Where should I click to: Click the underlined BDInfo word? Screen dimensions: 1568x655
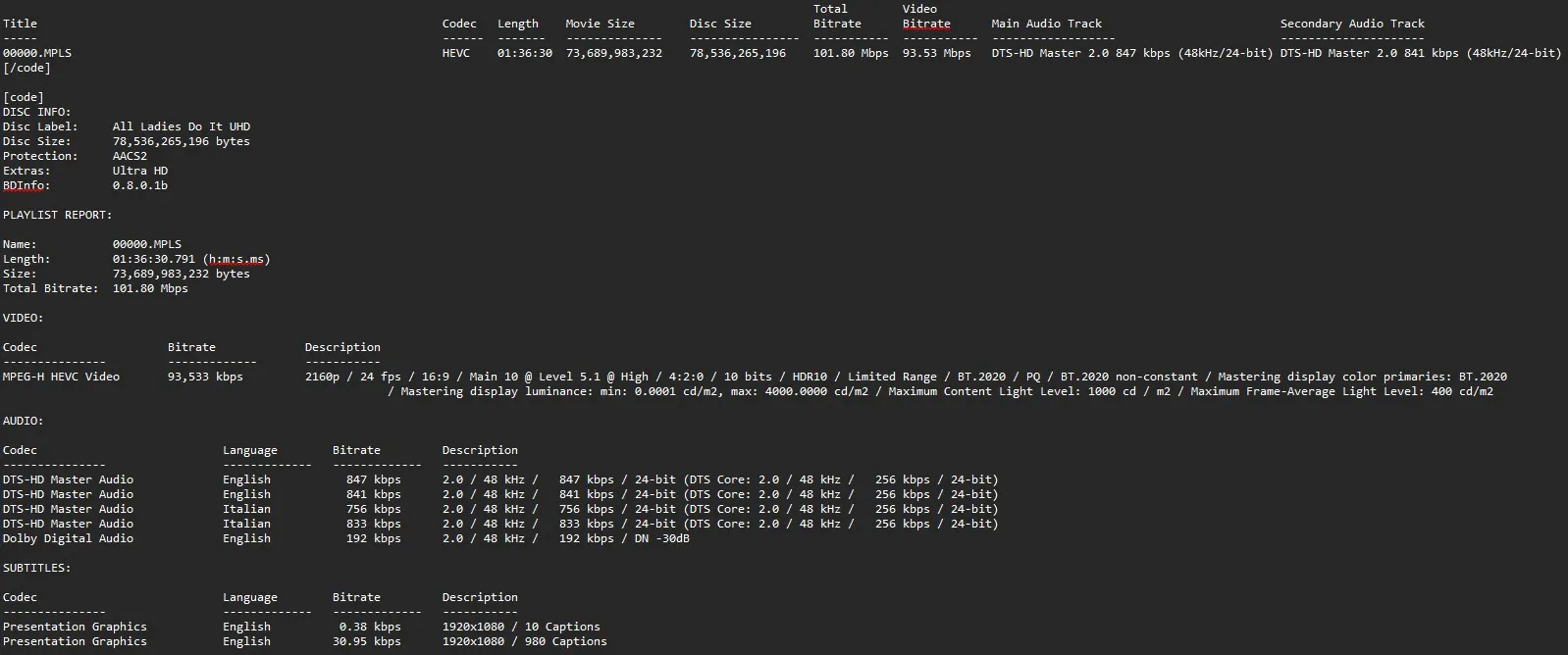pyautogui.click(x=23, y=185)
